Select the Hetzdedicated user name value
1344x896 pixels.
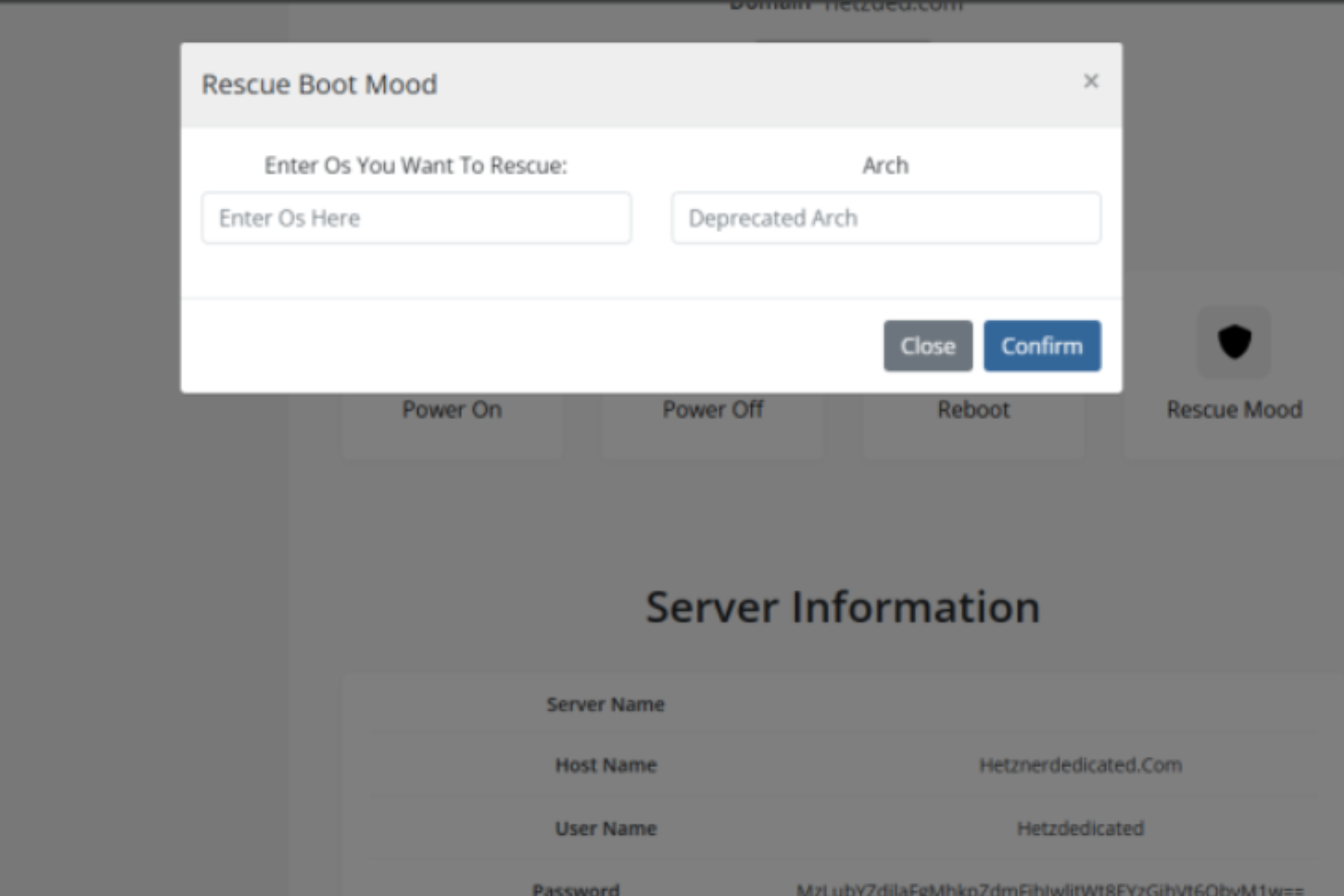(x=1080, y=828)
